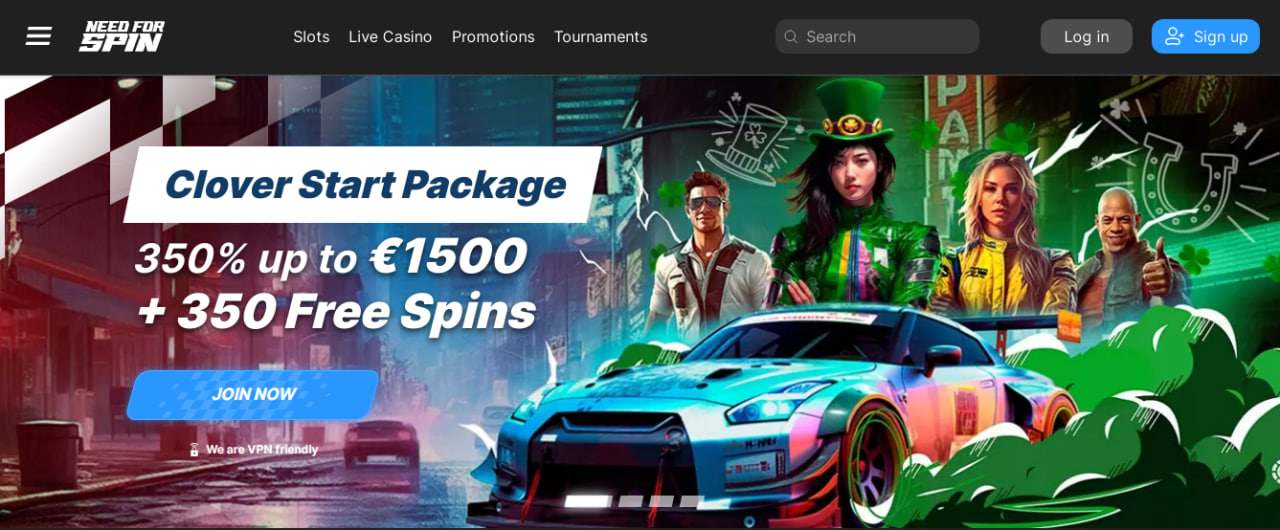View the Tournaments page
Image resolution: width=1280 pixels, height=530 pixels.
[600, 37]
